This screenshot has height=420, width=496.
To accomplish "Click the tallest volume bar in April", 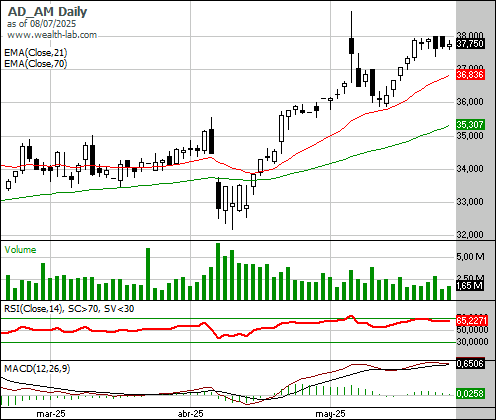I will 218,271.
